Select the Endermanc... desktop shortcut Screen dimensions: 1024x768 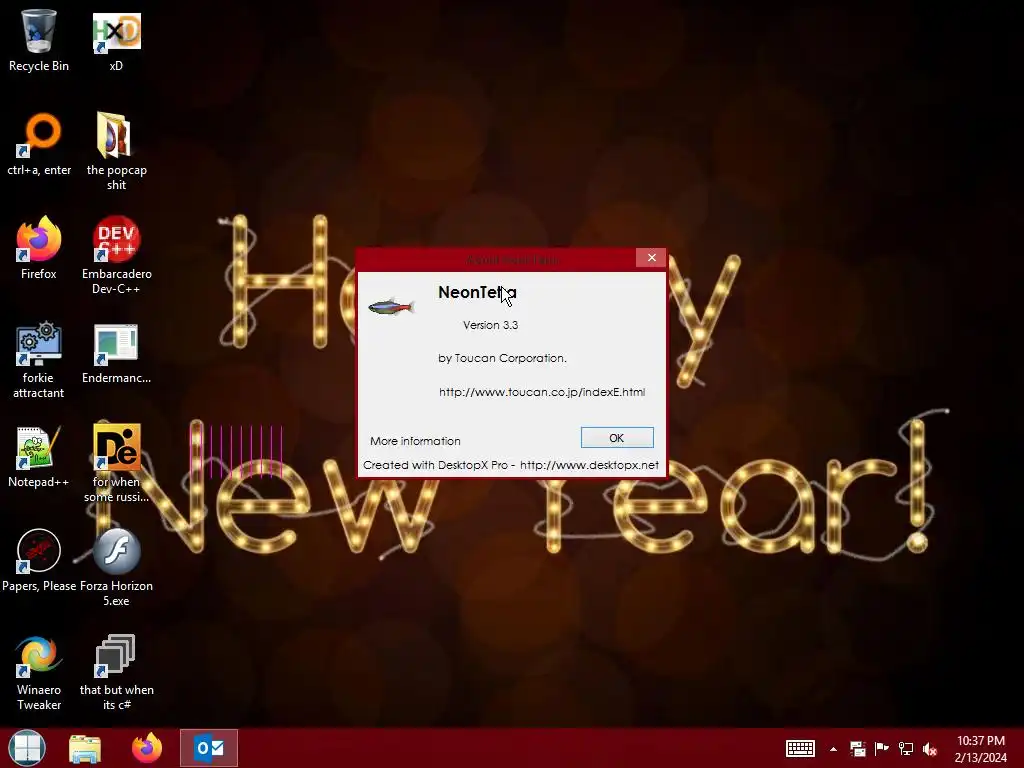[x=116, y=353]
